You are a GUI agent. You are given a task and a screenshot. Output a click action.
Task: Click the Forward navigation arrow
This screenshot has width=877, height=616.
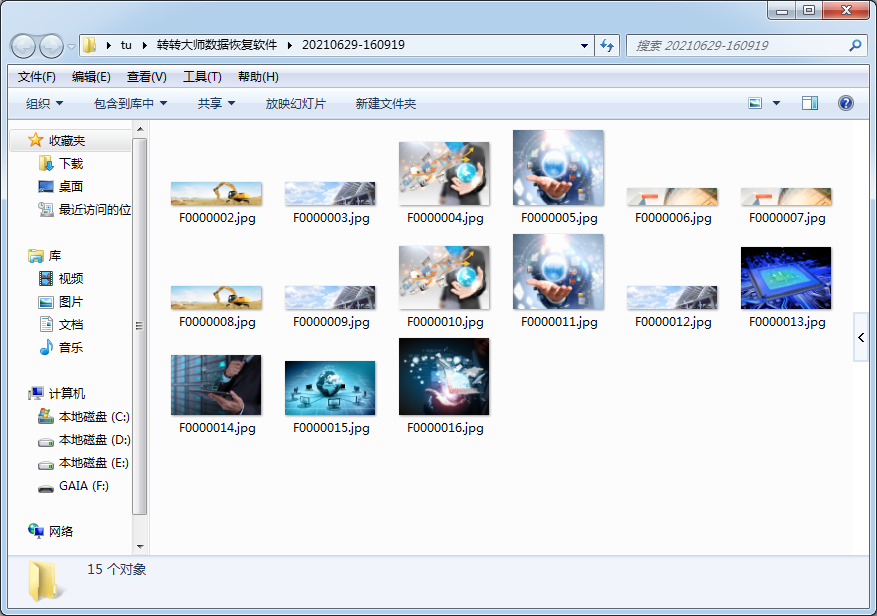click(x=51, y=46)
